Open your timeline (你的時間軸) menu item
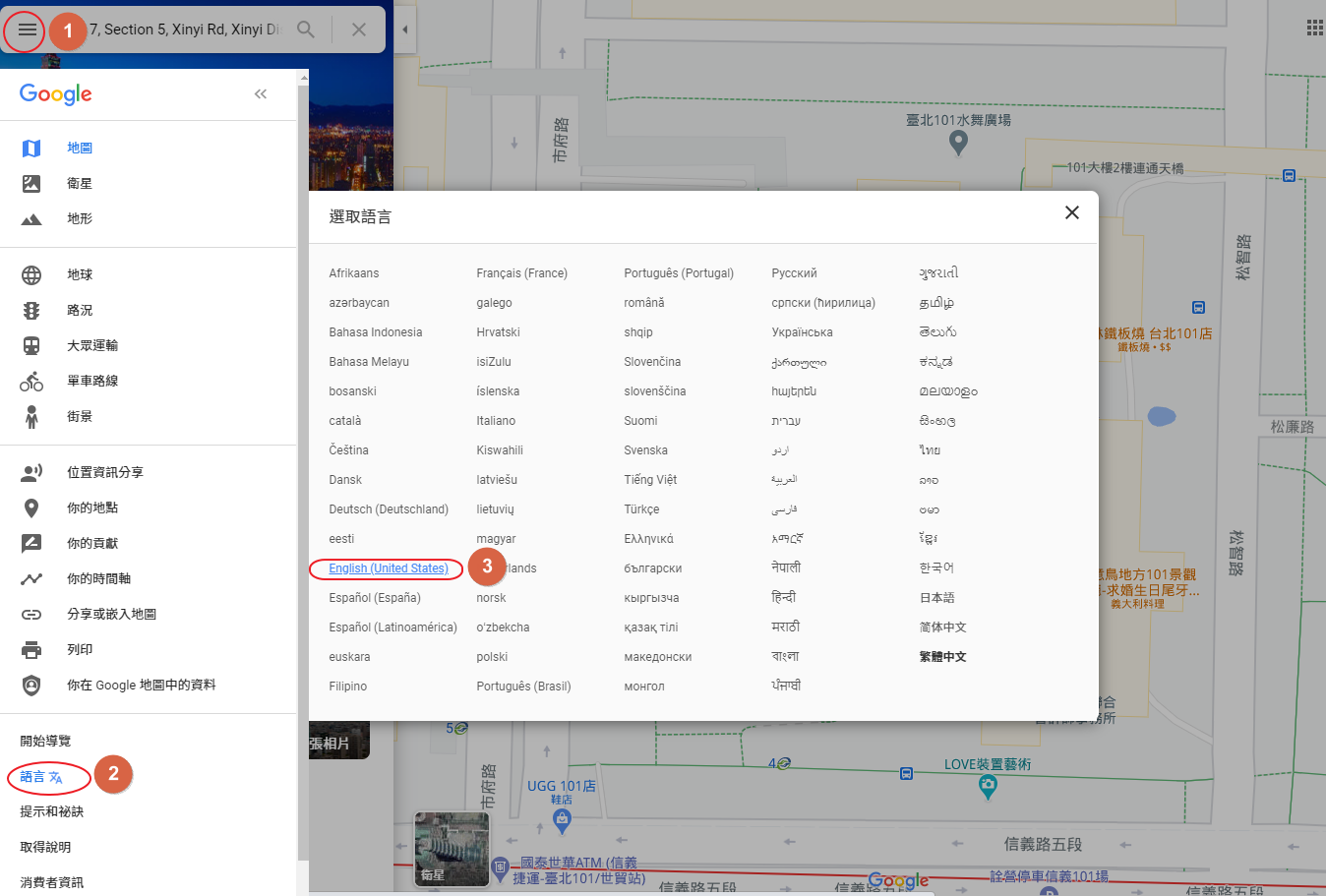The width and height of the screenshot is (1326, 896). [98, 579]
